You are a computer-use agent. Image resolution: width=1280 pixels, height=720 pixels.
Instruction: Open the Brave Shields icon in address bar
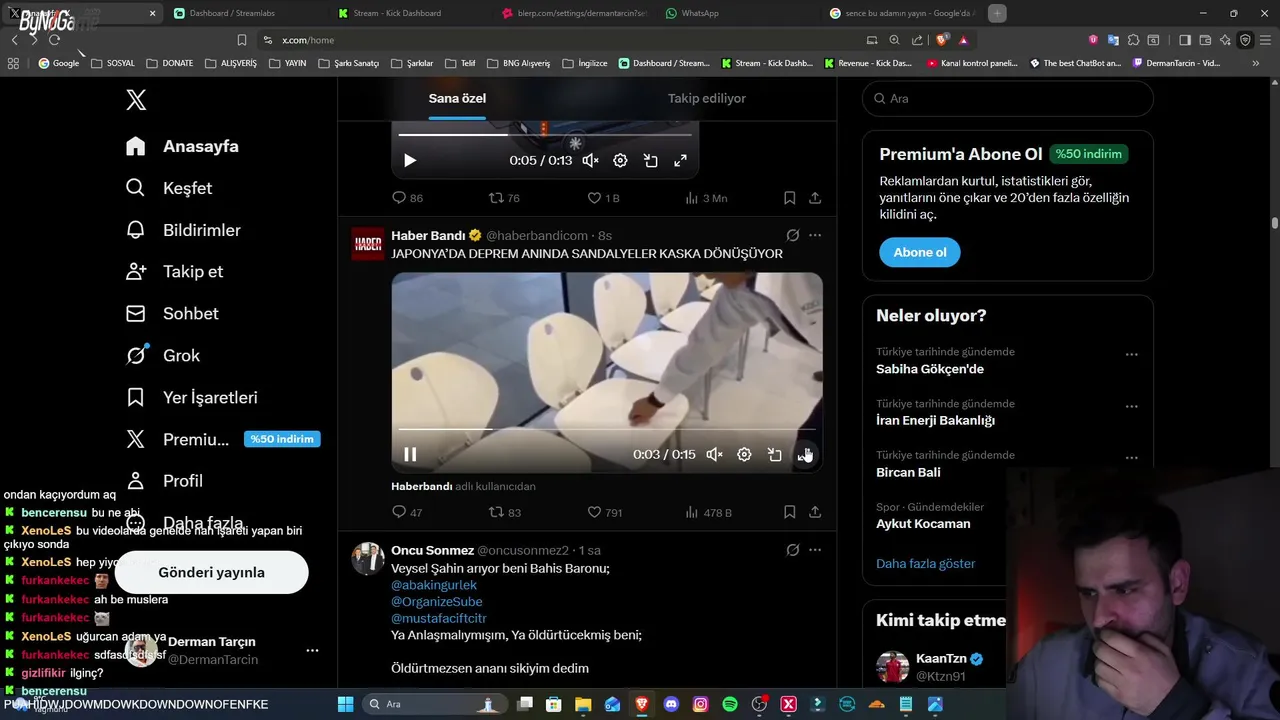(942, 40)
